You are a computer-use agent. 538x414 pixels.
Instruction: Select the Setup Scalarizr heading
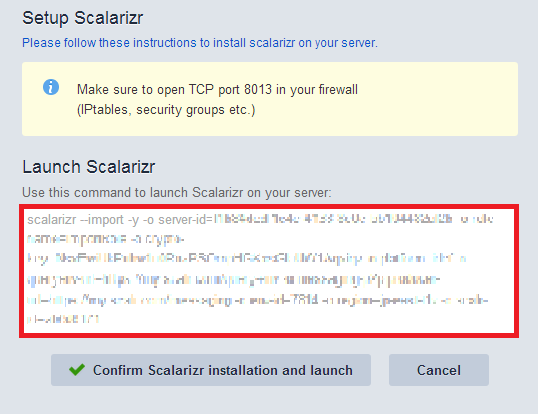coord(83,18)
